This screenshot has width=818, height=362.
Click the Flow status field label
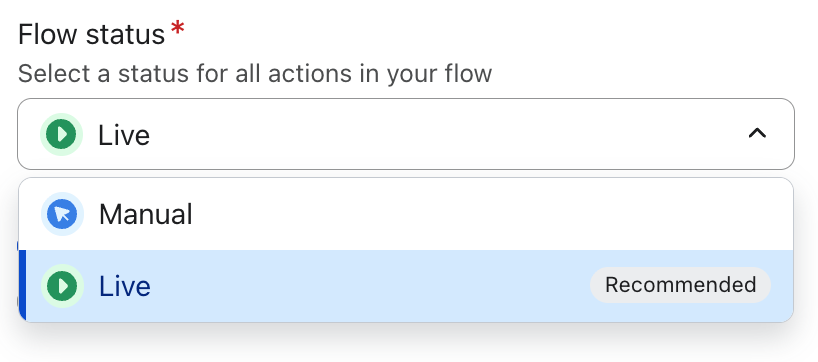pyautogui.click(x=92, y=35)
